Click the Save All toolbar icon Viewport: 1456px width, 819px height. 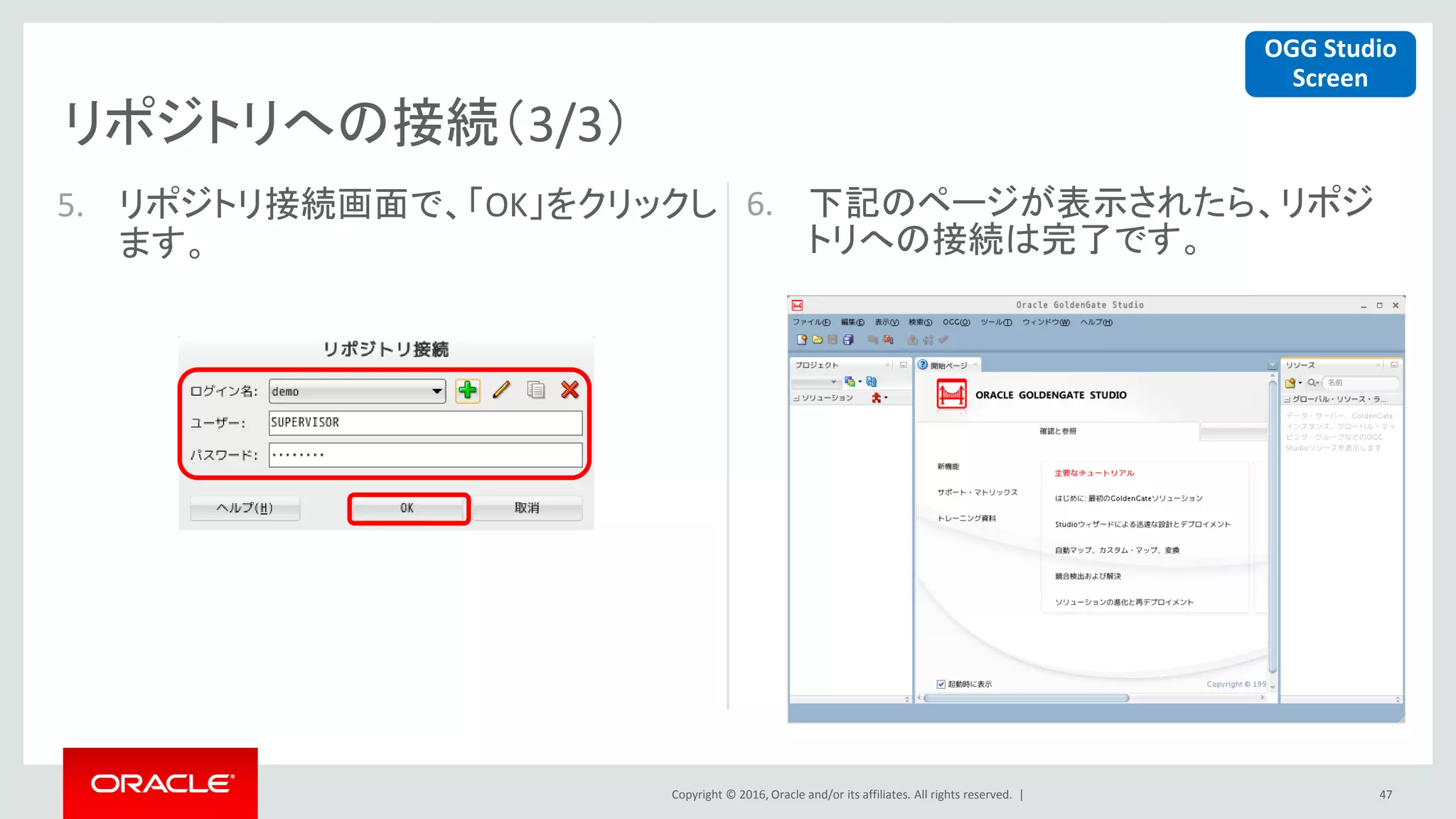point(848,340)
